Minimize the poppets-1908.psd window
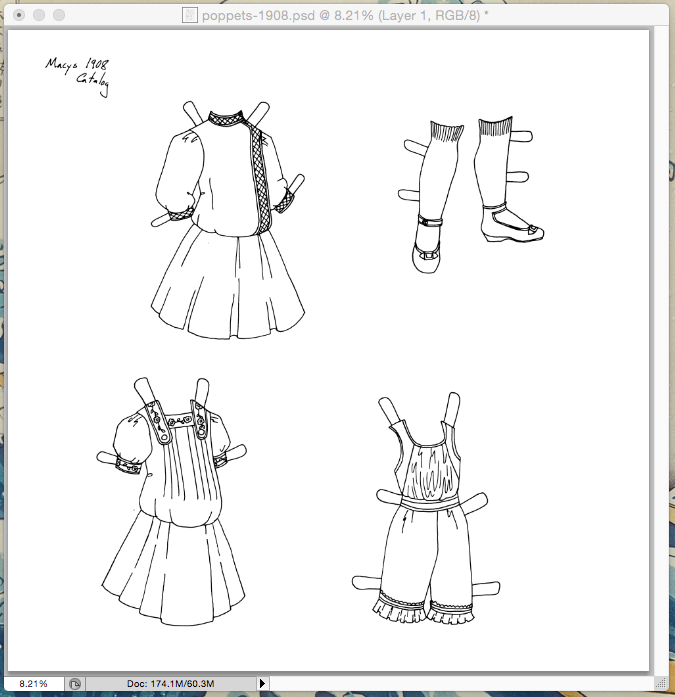 (39, 15)
